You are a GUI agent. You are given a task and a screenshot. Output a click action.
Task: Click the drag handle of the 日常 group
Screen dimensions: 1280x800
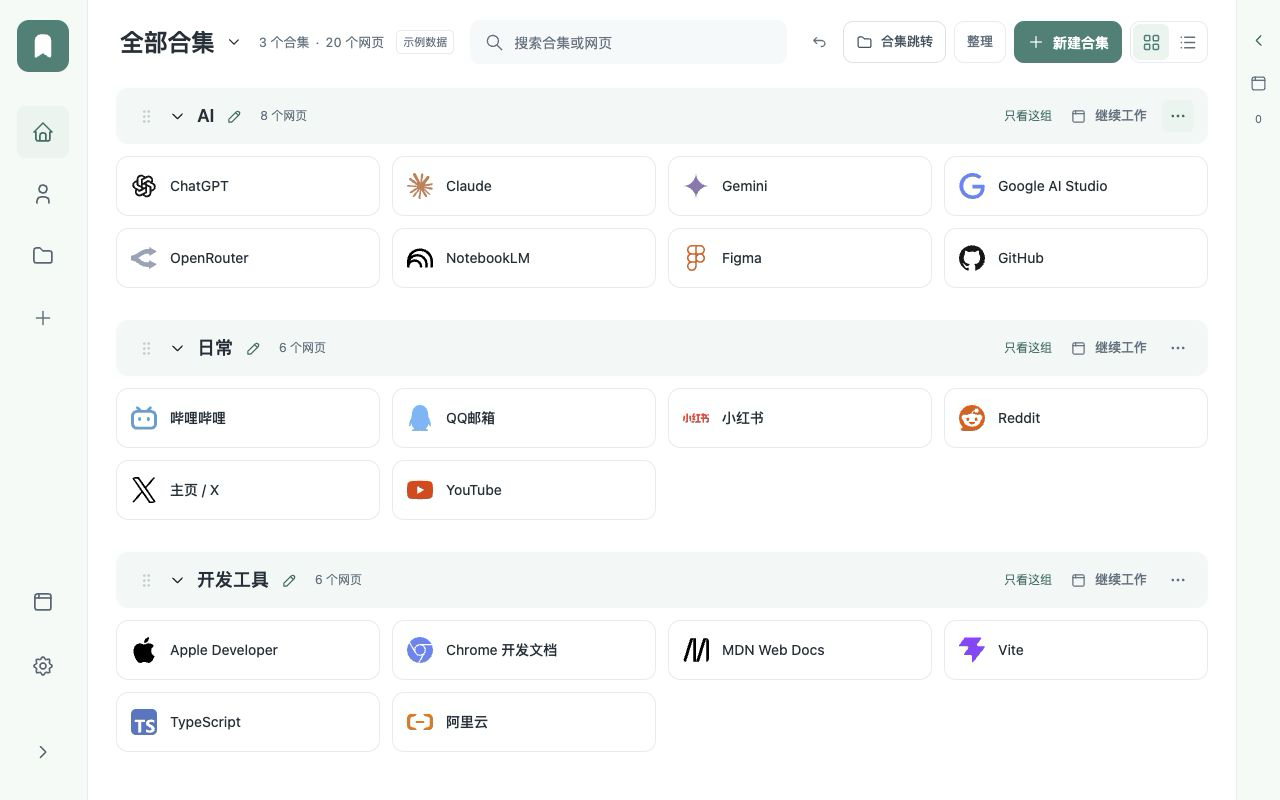click(x=146, y=348)
